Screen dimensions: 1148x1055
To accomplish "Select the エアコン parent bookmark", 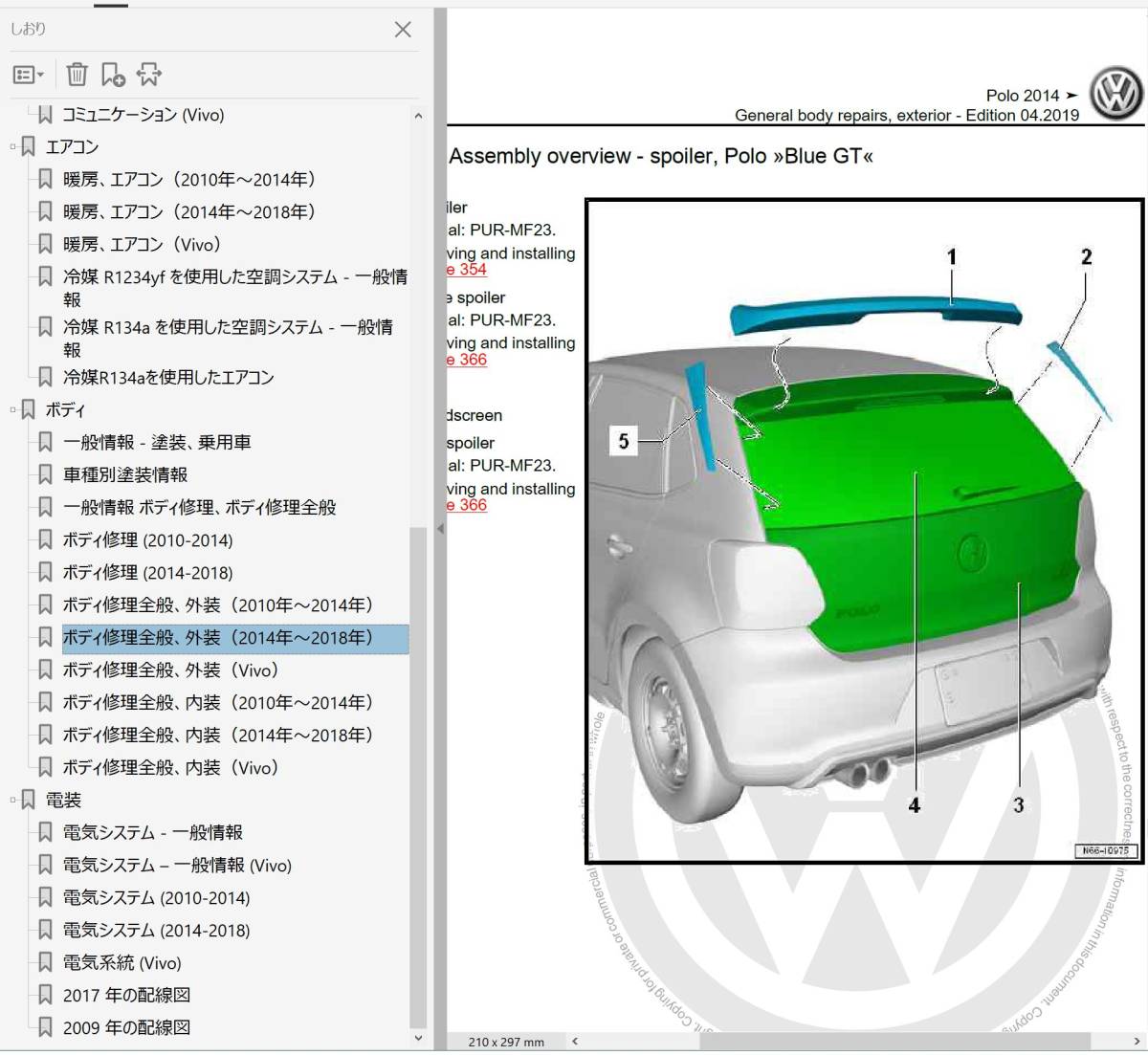I will 73,147.
